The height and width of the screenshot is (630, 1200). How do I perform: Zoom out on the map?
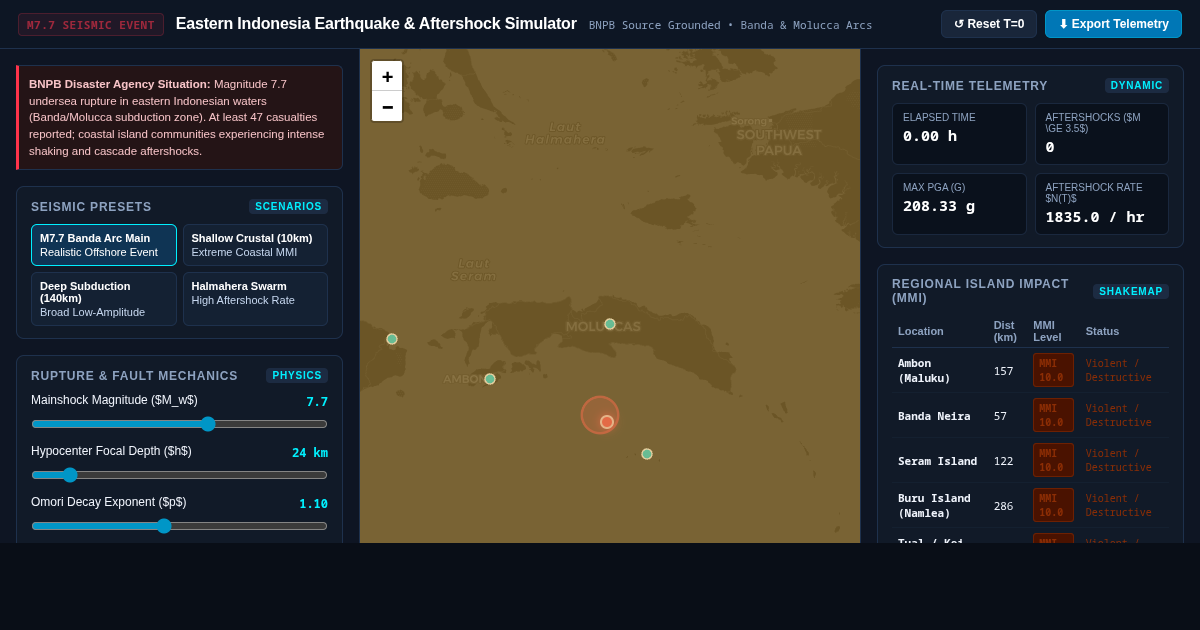tap(387, 106)
